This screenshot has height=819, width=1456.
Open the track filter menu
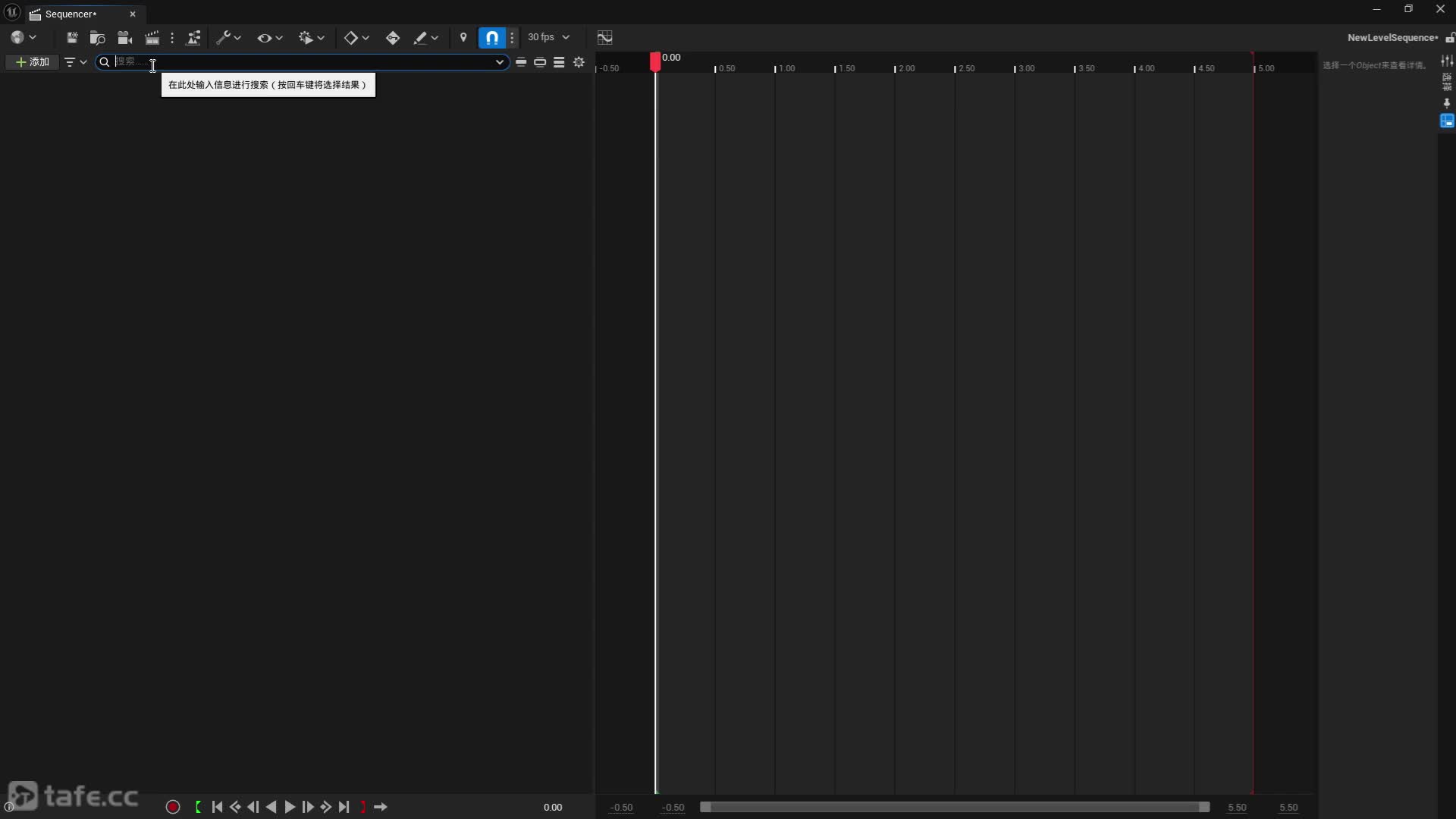pyautogui.click(x=75, y=62)
